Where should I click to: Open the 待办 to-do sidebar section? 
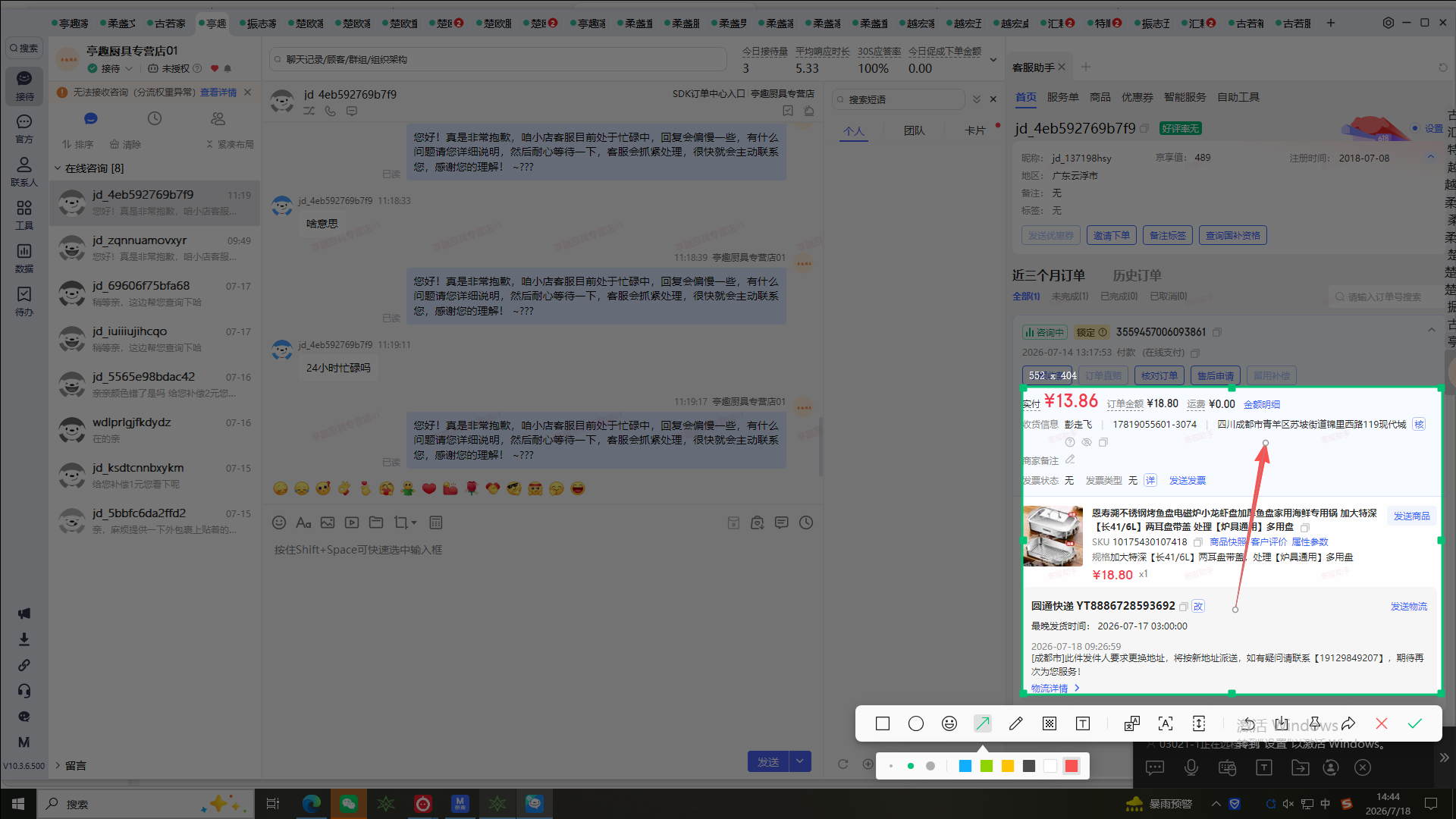[x=24, y=301]
